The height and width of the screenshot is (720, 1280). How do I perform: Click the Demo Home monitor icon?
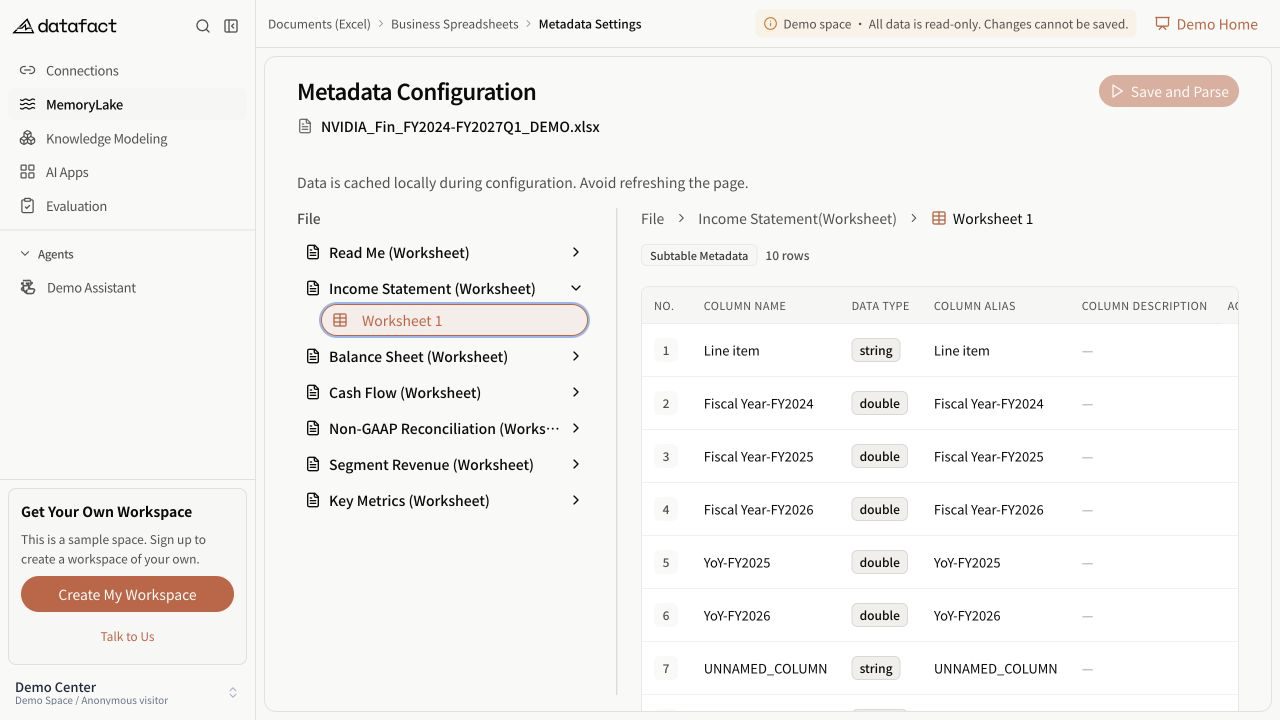click(1162, 24)
